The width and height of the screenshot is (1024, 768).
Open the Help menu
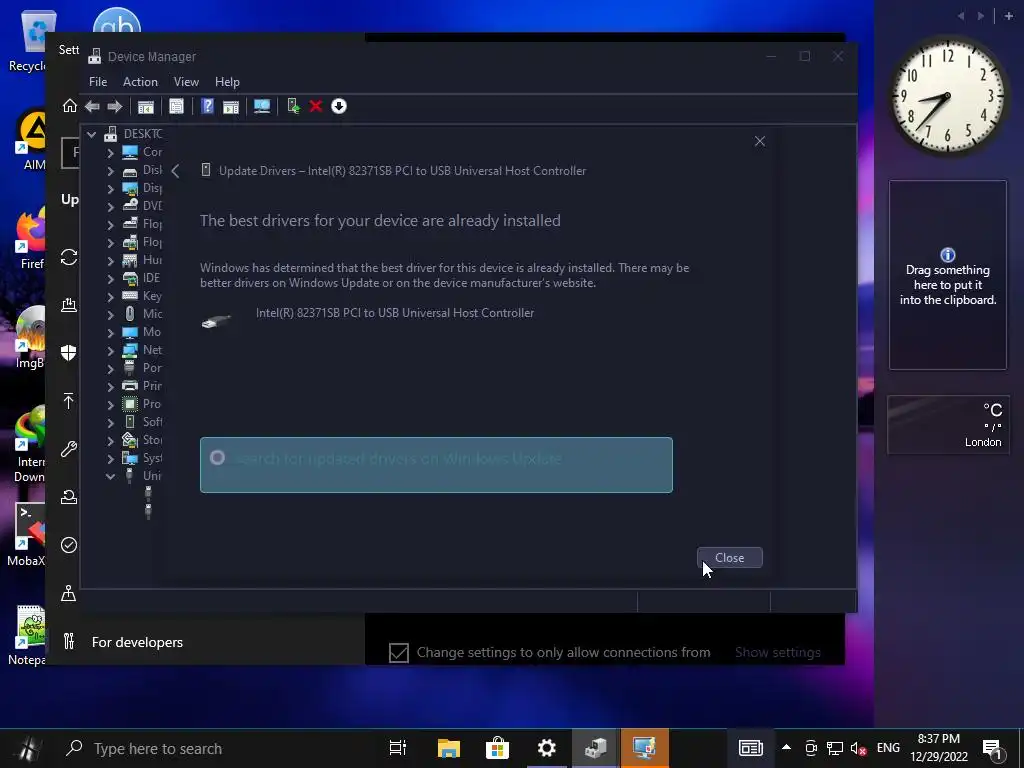click(x=227, y=82)
